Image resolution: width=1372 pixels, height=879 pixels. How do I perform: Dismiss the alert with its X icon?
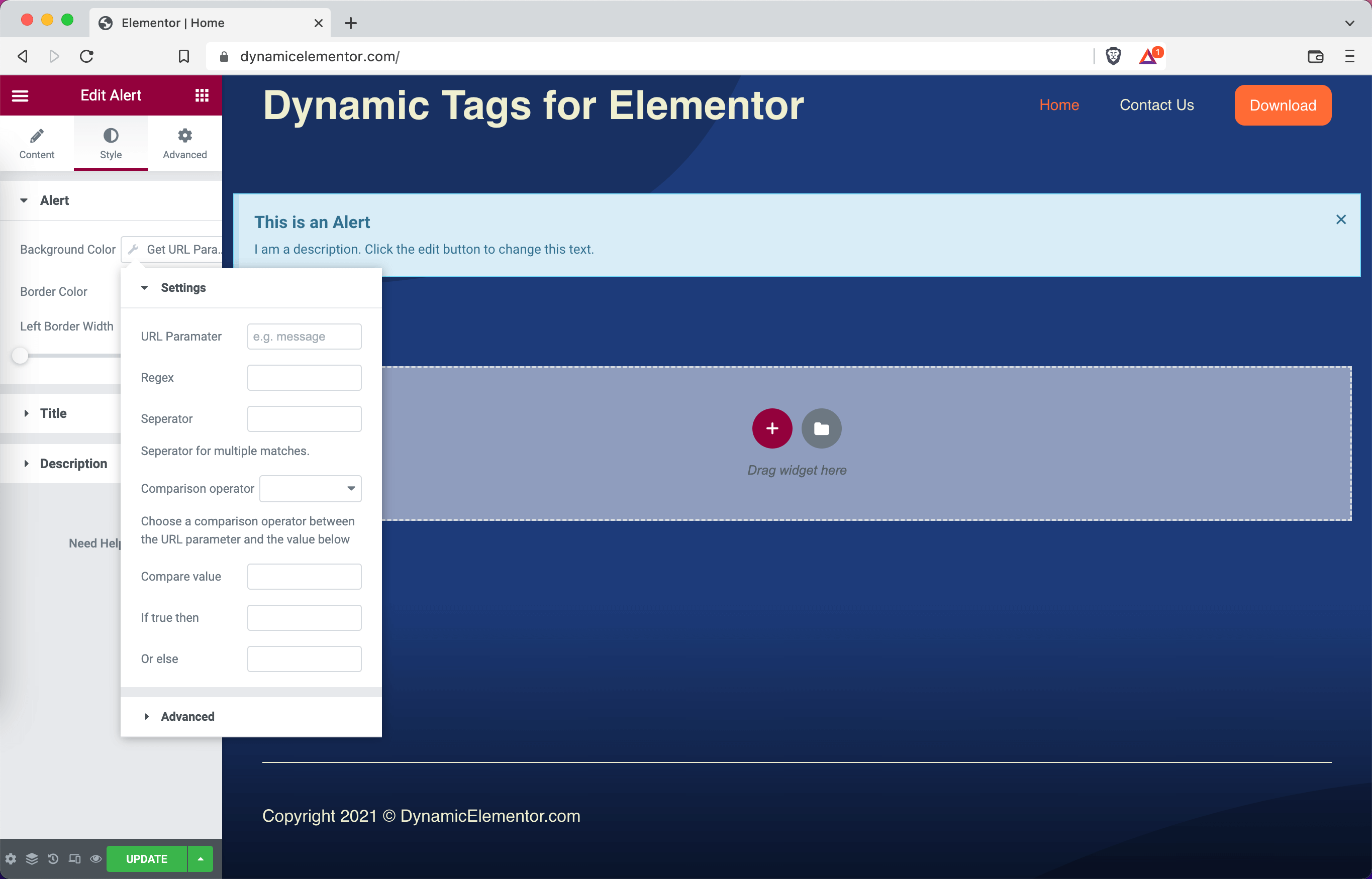click(1341, 220)
